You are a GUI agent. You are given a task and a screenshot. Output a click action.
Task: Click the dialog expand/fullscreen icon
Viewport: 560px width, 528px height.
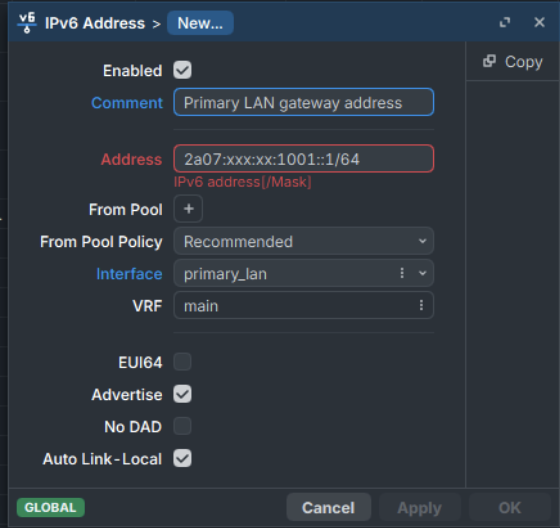click(x=505, y=23)
